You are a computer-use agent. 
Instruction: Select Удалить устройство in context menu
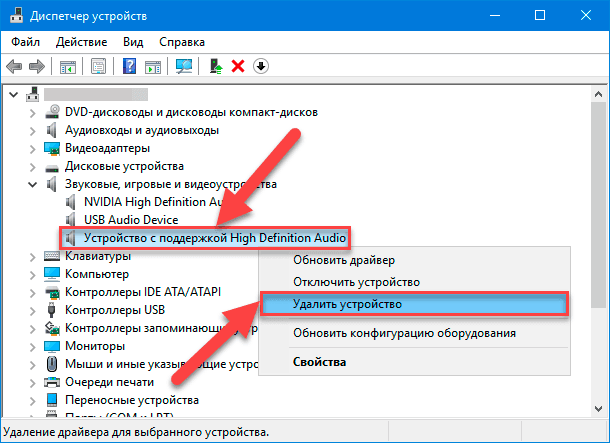(x=414, y=304)
